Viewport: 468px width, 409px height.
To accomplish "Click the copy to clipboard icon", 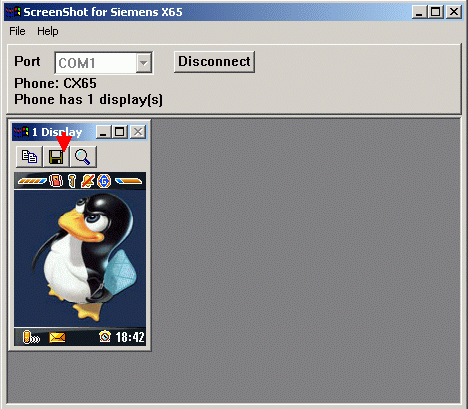I will (x=29, y=156).
